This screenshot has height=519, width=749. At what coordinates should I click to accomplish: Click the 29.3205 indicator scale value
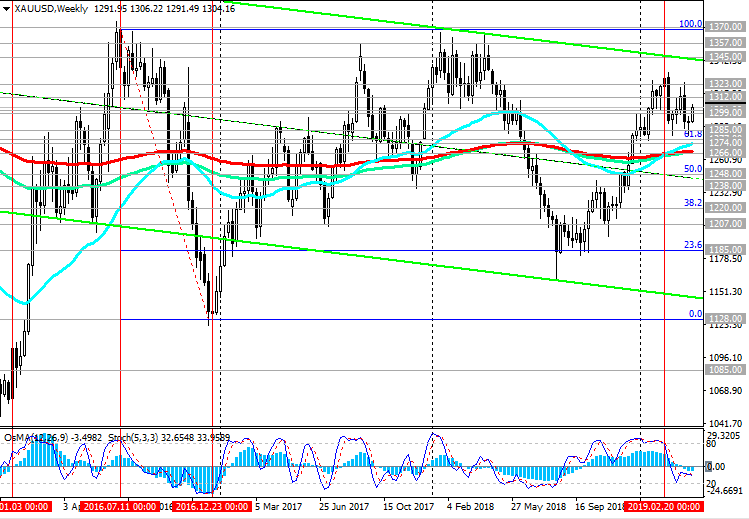pyautogui.click(x=726, y=436)
